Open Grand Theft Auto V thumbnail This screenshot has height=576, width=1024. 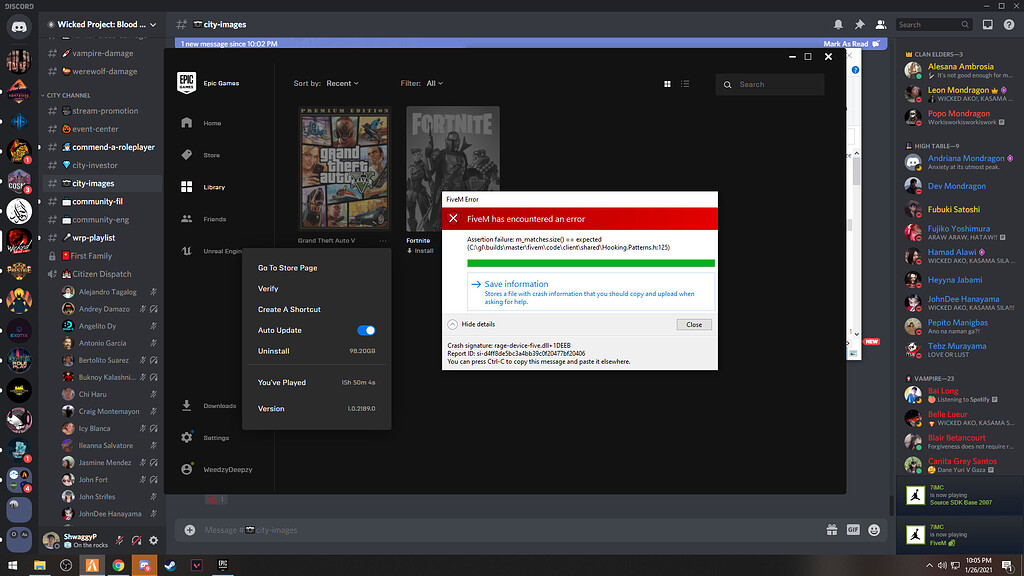[344, 168]
